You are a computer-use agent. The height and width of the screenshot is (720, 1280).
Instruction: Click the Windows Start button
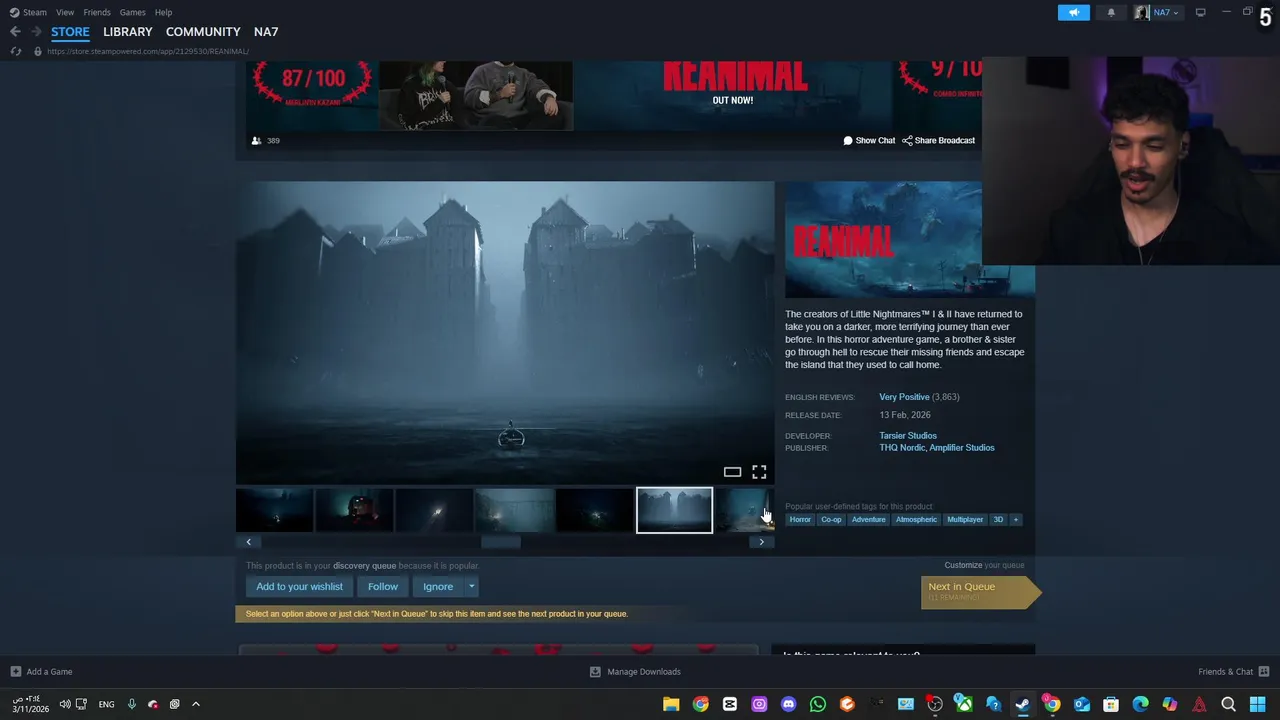coord(1258,704)
